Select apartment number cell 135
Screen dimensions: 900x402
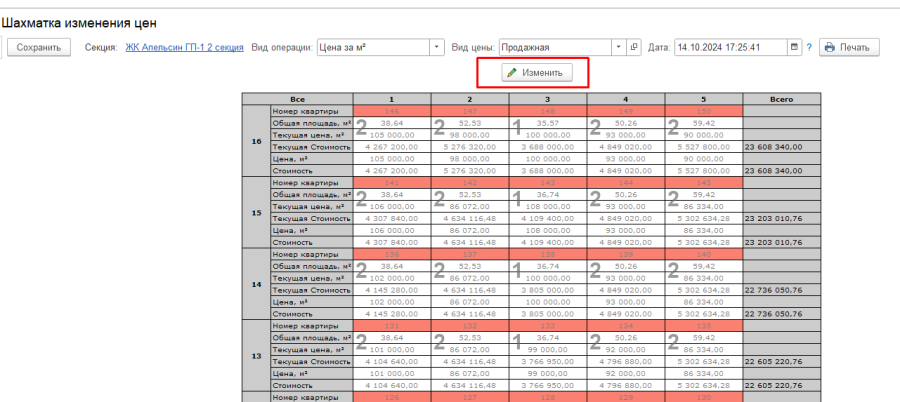(704, 326)
